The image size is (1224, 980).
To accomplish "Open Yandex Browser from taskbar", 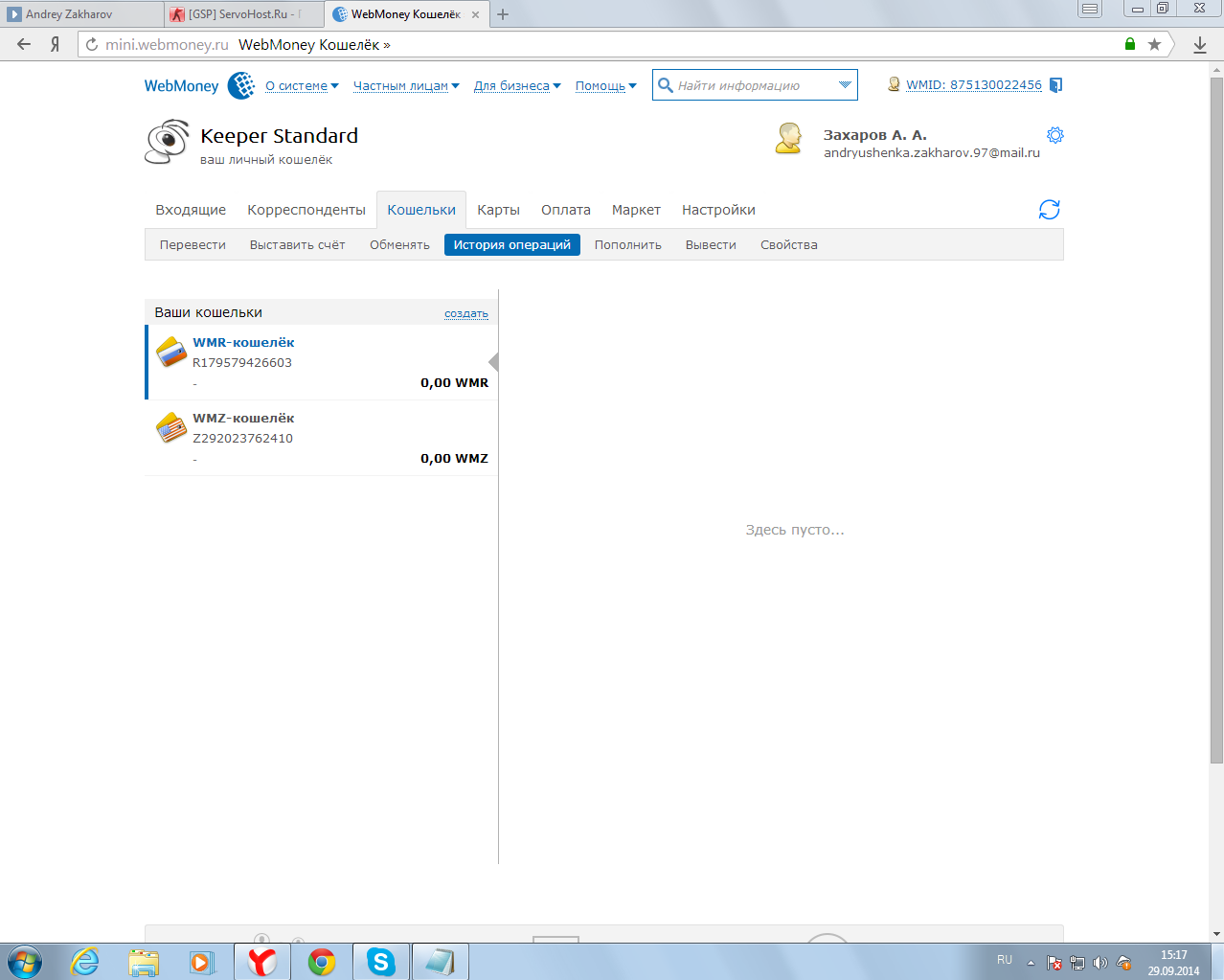I will (261, 962).
